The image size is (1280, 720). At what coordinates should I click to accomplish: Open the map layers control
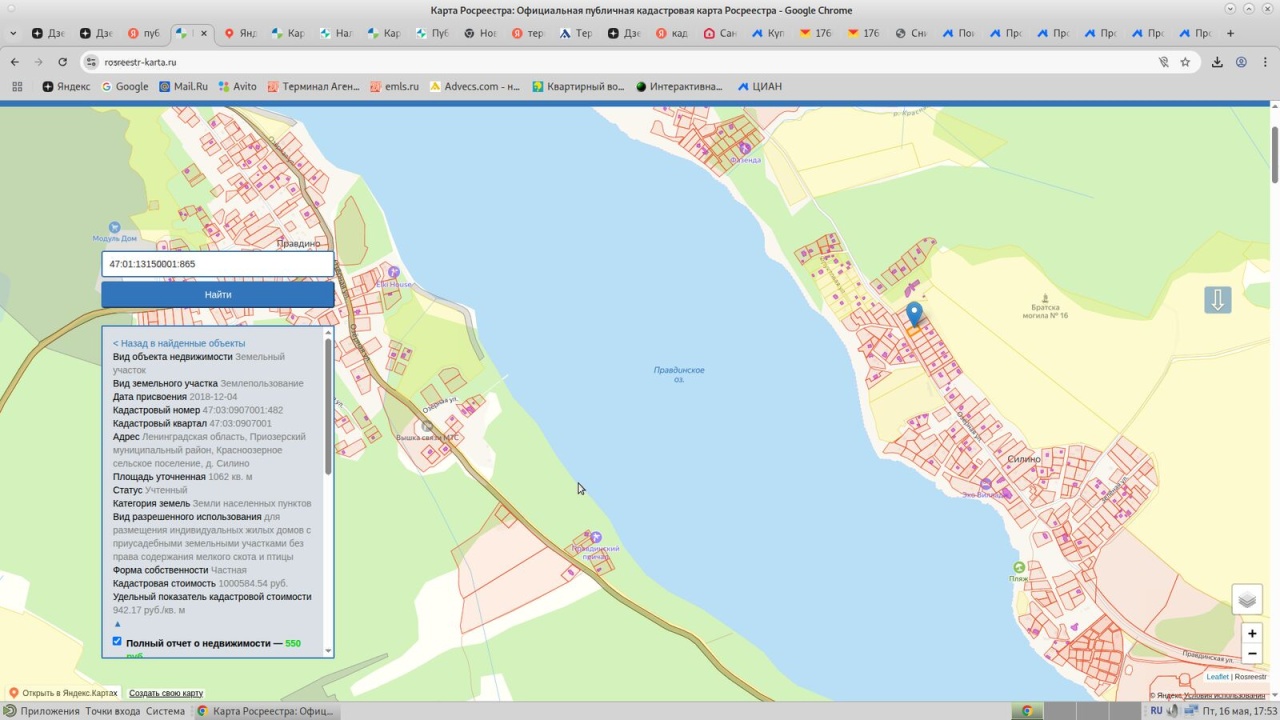[1247, 599]
